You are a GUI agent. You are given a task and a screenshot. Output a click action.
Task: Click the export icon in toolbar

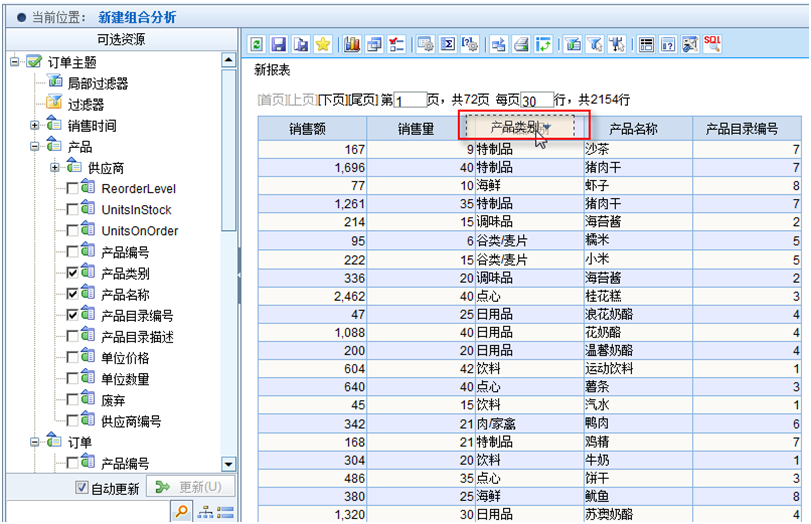click(x=499, y=44)
